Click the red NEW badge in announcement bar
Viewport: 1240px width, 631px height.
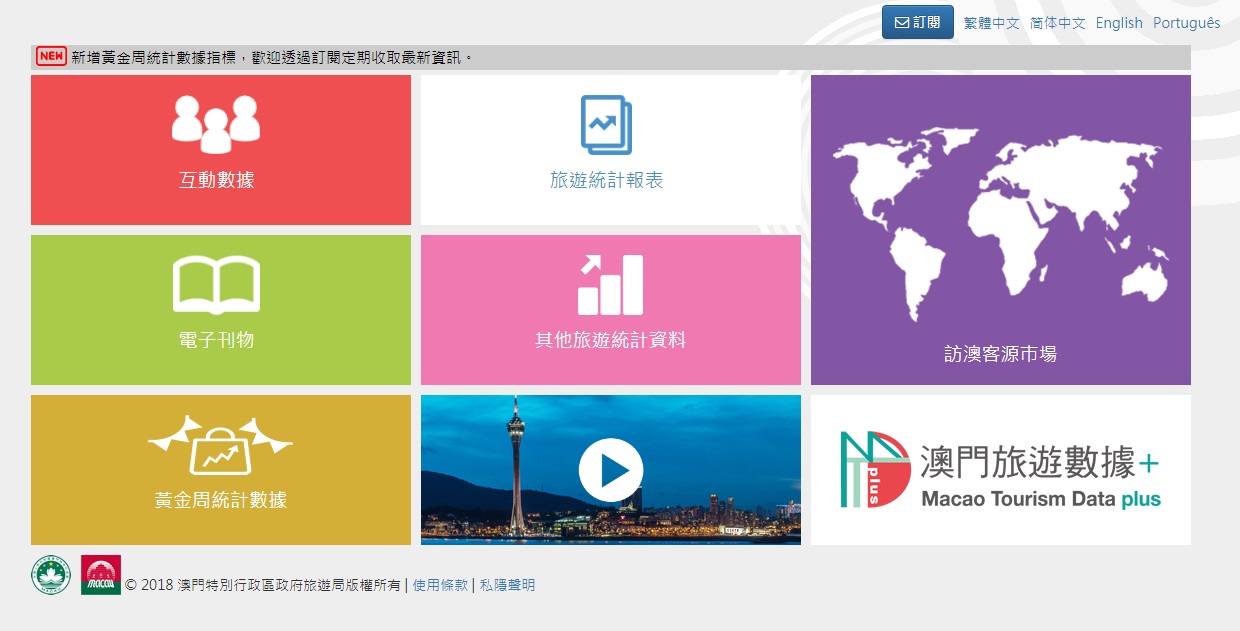click(x=51, y=57)
